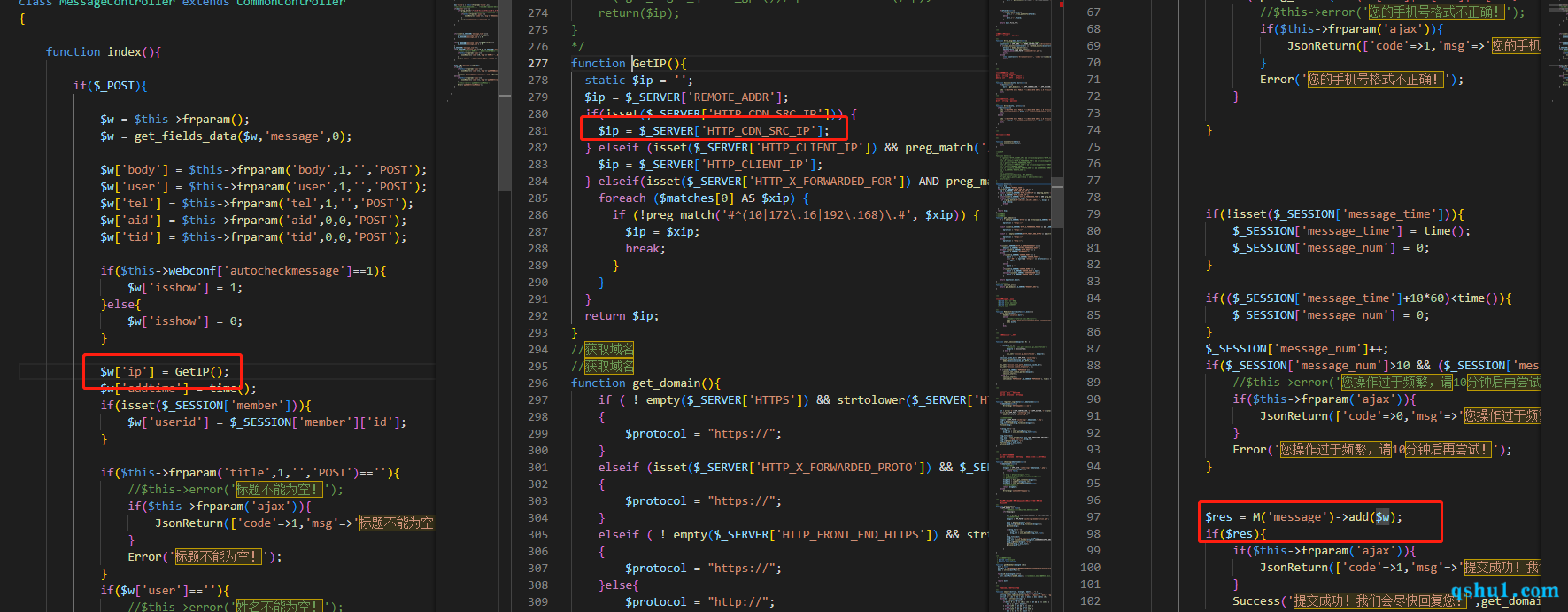Viewport: 1568px width, 612px height.
Task: Click the message_num>10 condition on line 88
Action: [1372, 365]
